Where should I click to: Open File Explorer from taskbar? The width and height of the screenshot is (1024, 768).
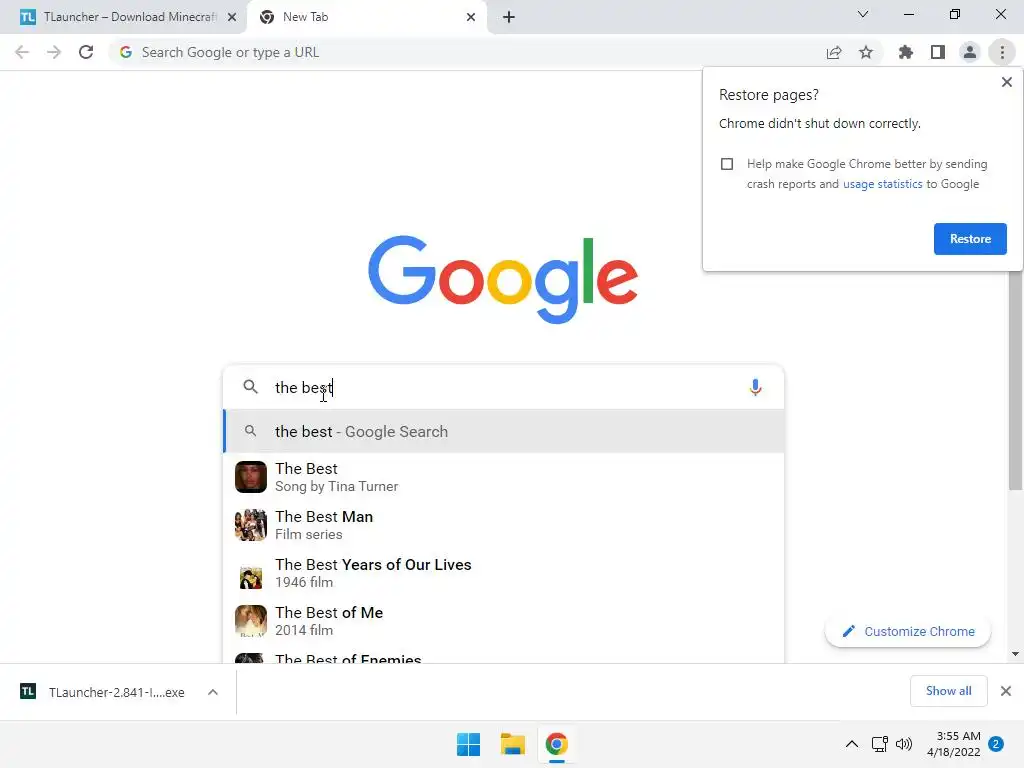pyautogui.click(x=513, y=744)
